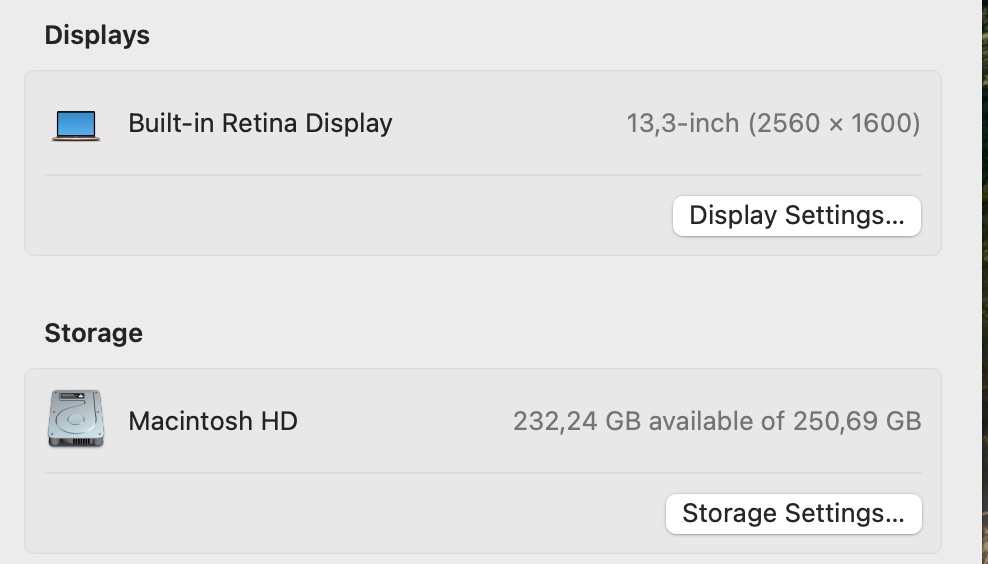Select the Macintosh HD label
Image resolution: width=988 pixels, height=564 pixels.
point(213,421)
